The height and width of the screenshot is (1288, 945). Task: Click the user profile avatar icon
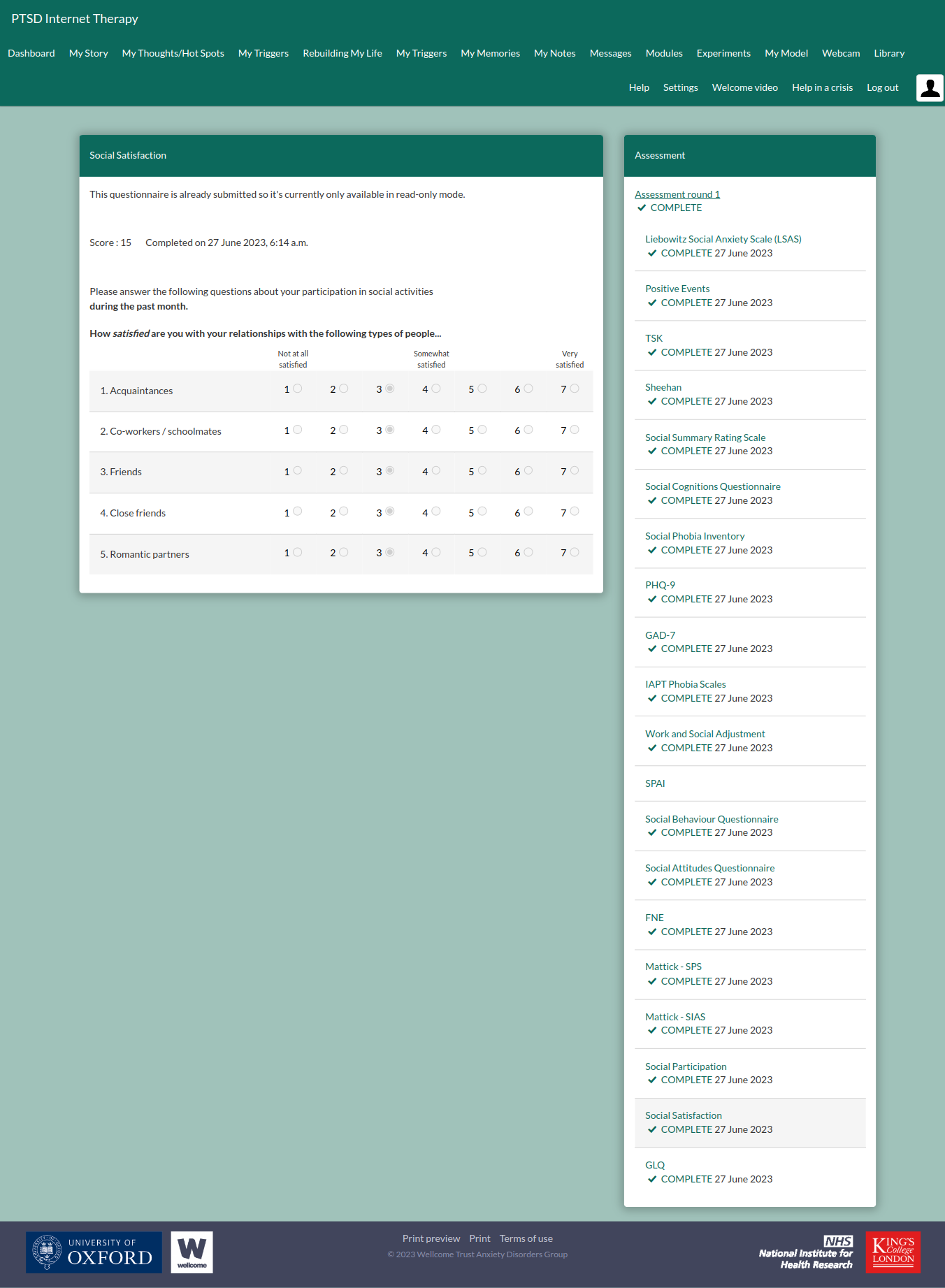[x=930, y=88]
